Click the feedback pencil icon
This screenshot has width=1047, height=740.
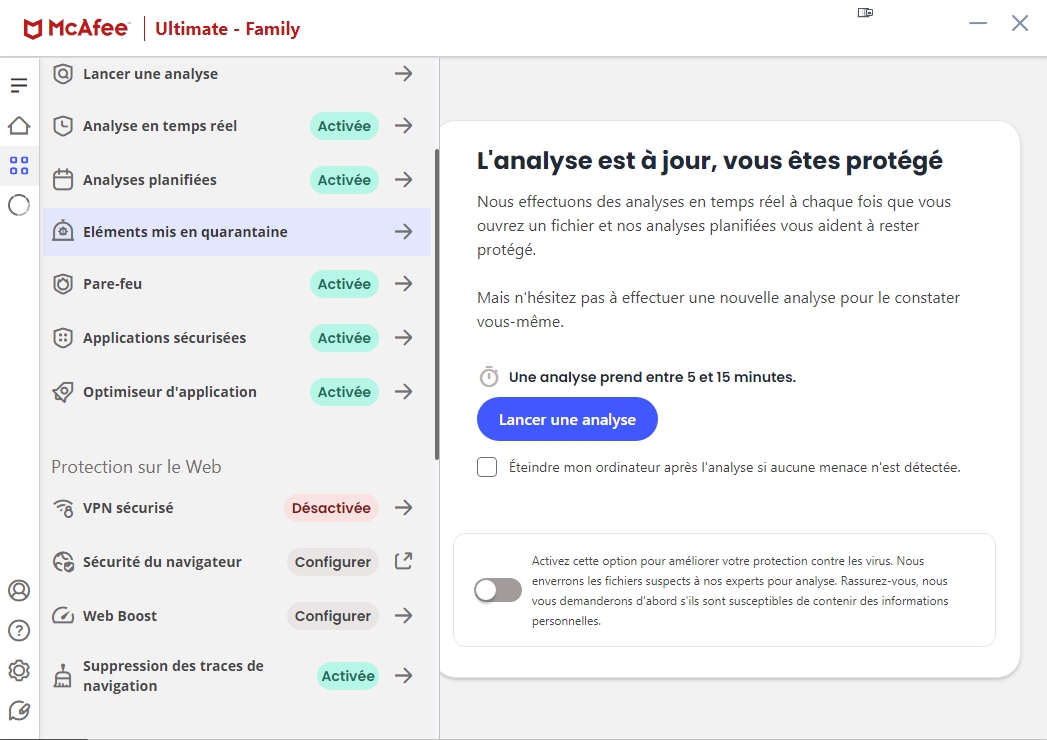(19, 711)
